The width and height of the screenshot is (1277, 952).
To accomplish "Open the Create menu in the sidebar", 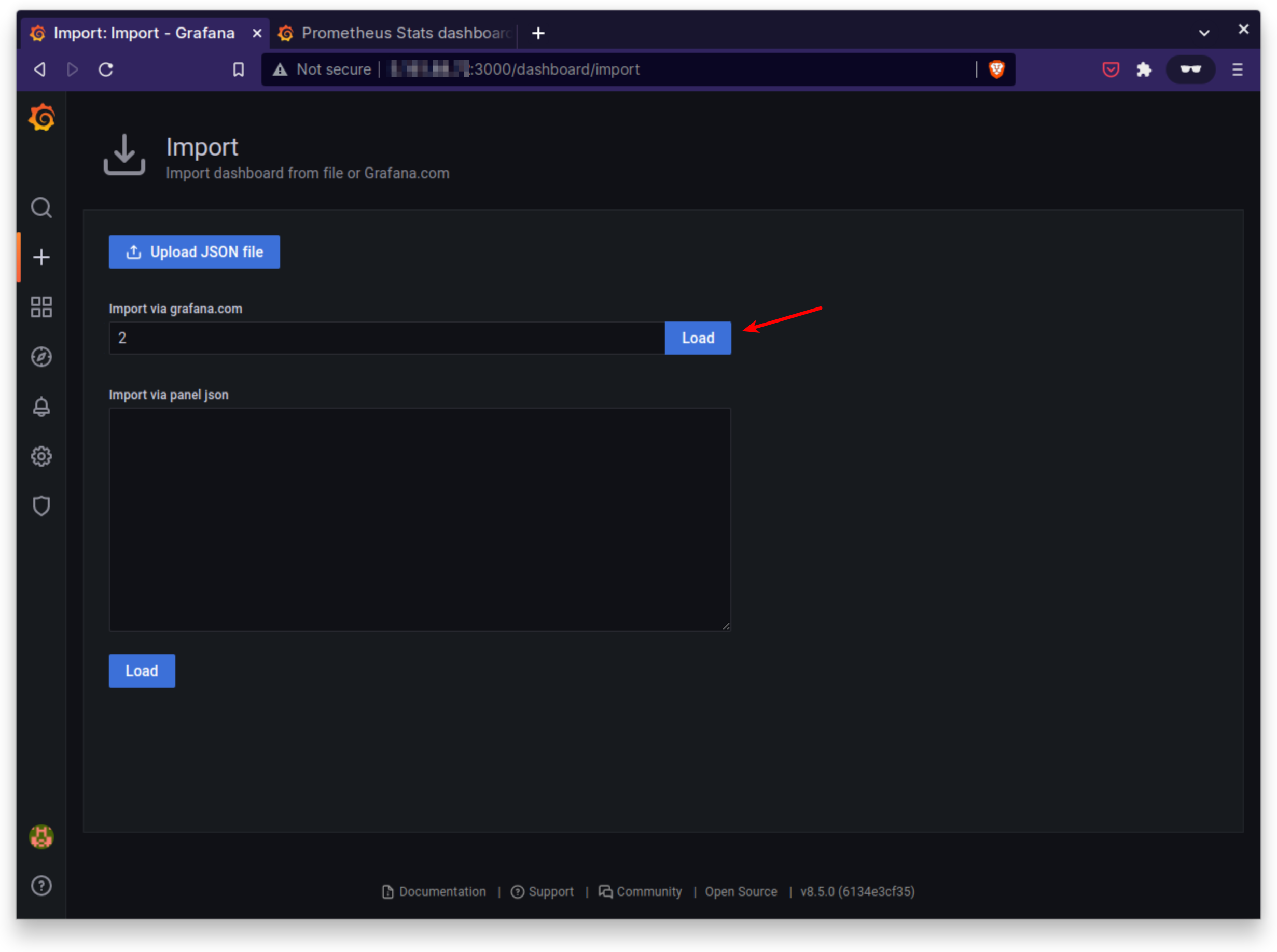I will click(41, 258).
